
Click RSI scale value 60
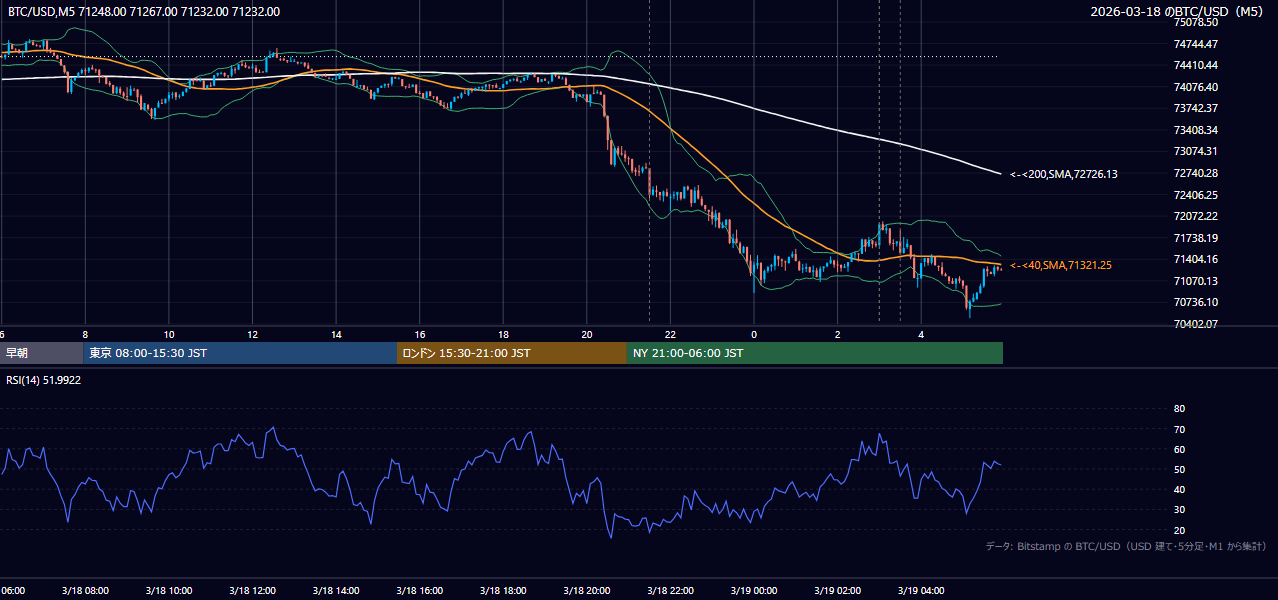click(1179, 449)
